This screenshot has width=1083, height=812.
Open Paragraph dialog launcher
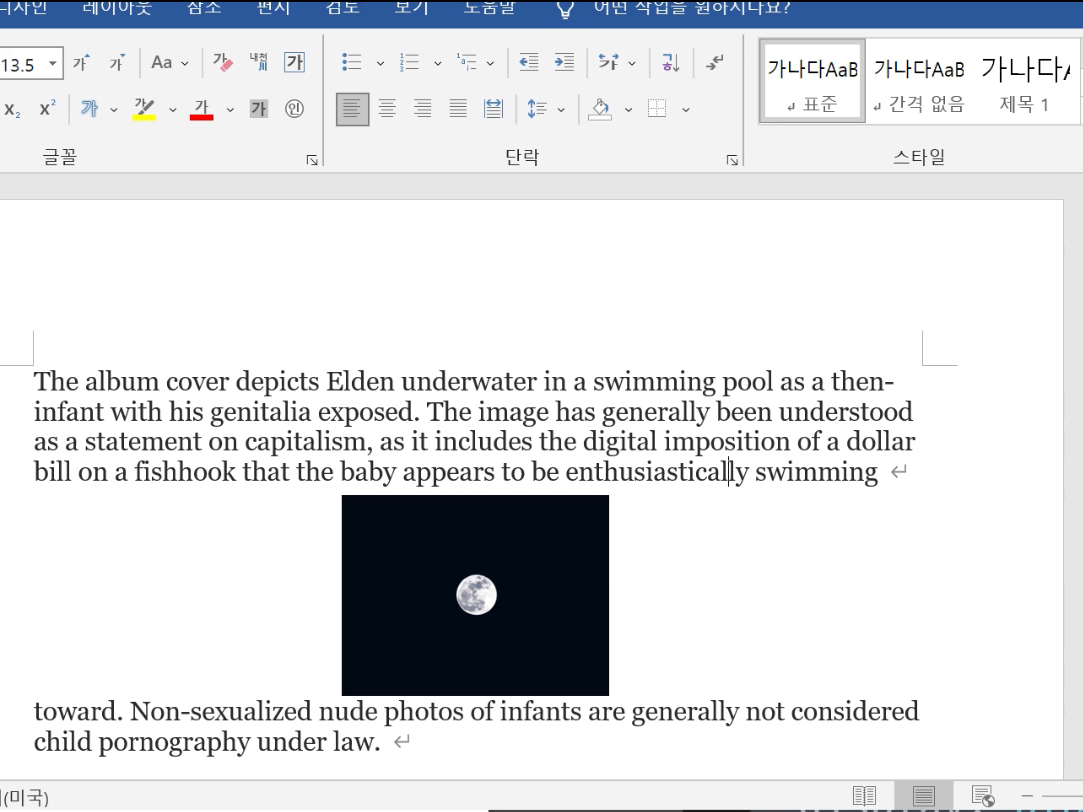point(732,160)
